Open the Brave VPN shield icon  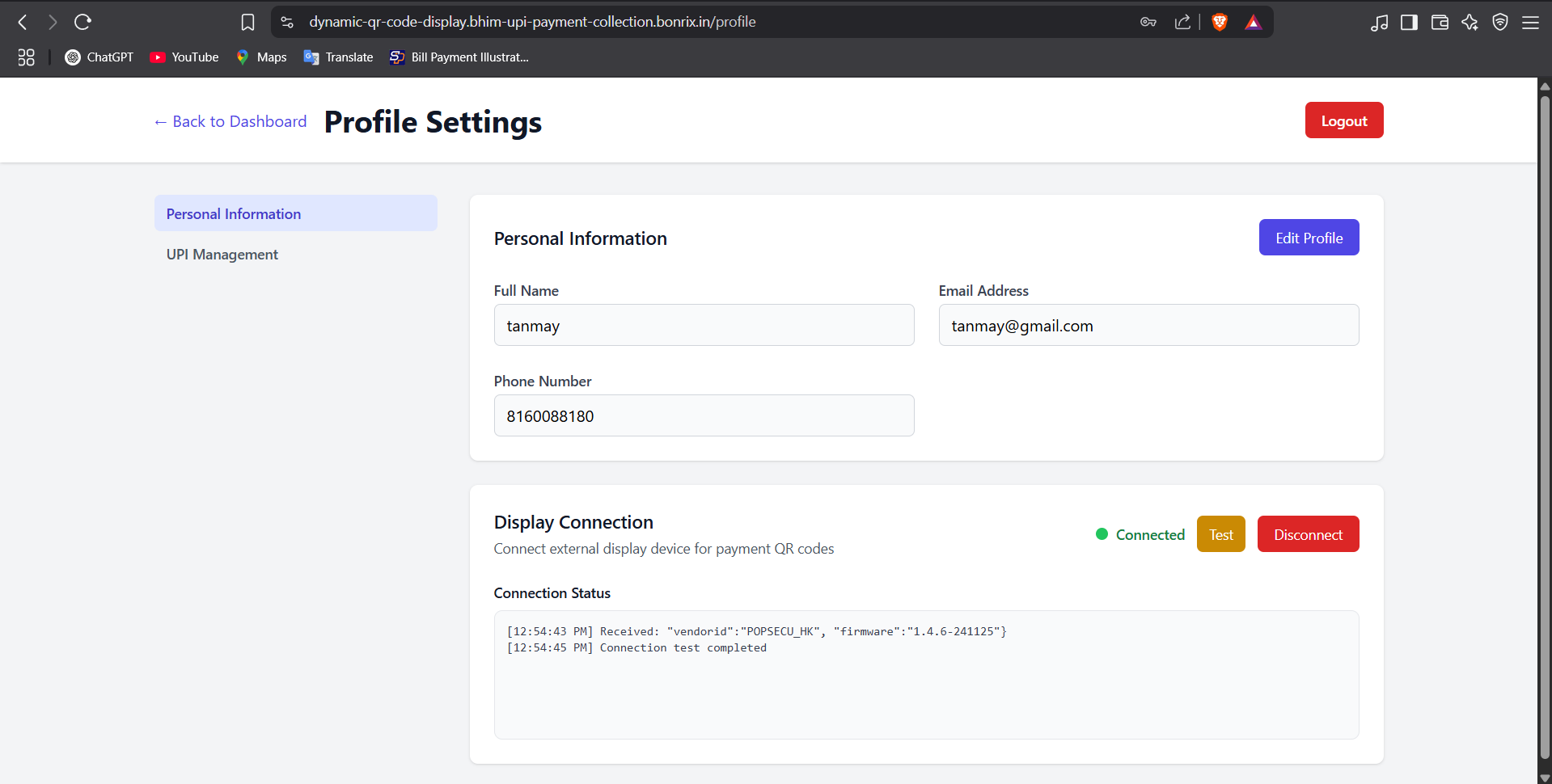(x=1500, y=22)
